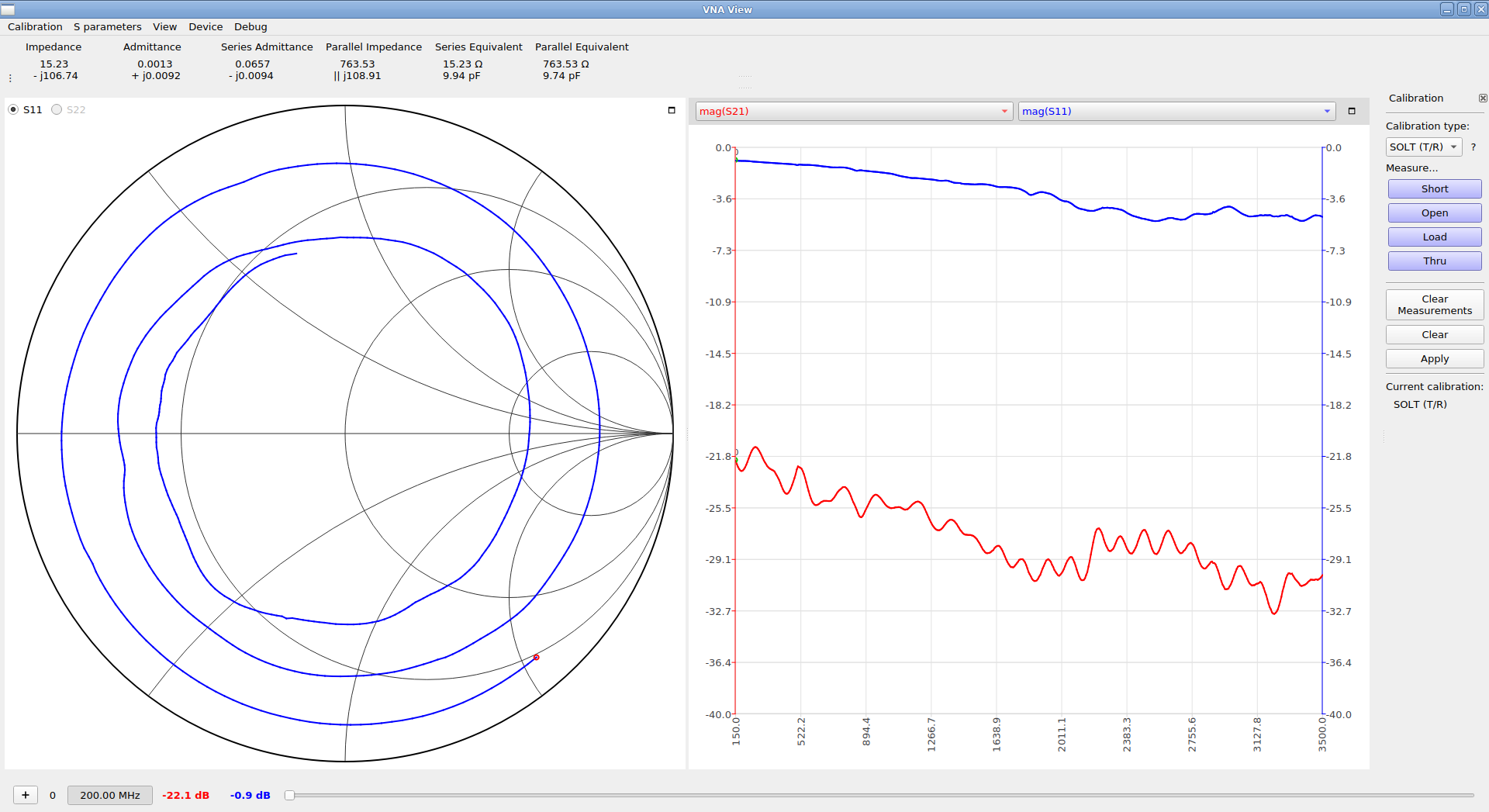
Task: Open the S parameters menu
Action: tap(107, 26)
